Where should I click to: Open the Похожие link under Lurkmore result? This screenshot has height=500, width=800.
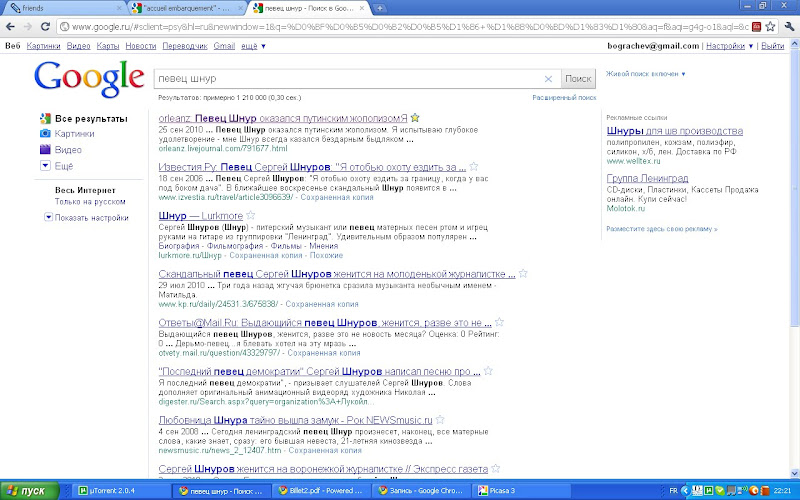[x=326, y=255]
